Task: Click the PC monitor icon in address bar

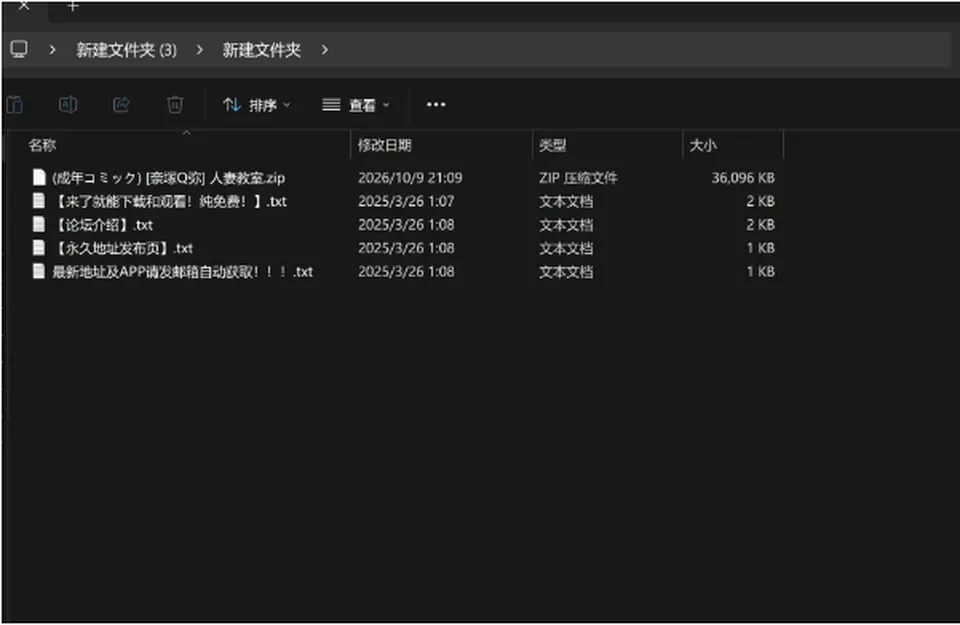Action: point(19,50)
